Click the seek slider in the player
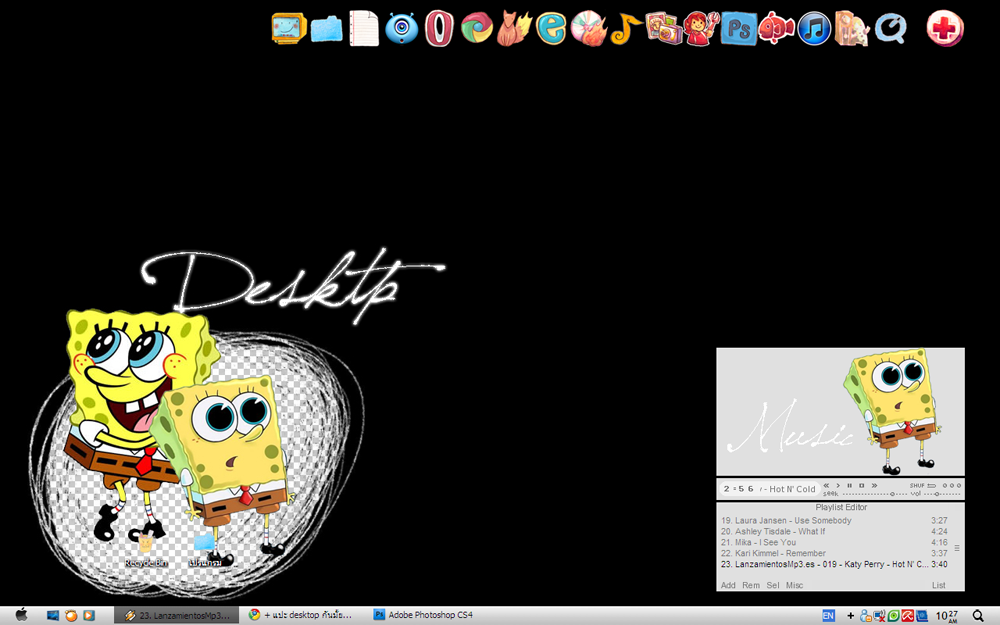 tap(875, 494)
